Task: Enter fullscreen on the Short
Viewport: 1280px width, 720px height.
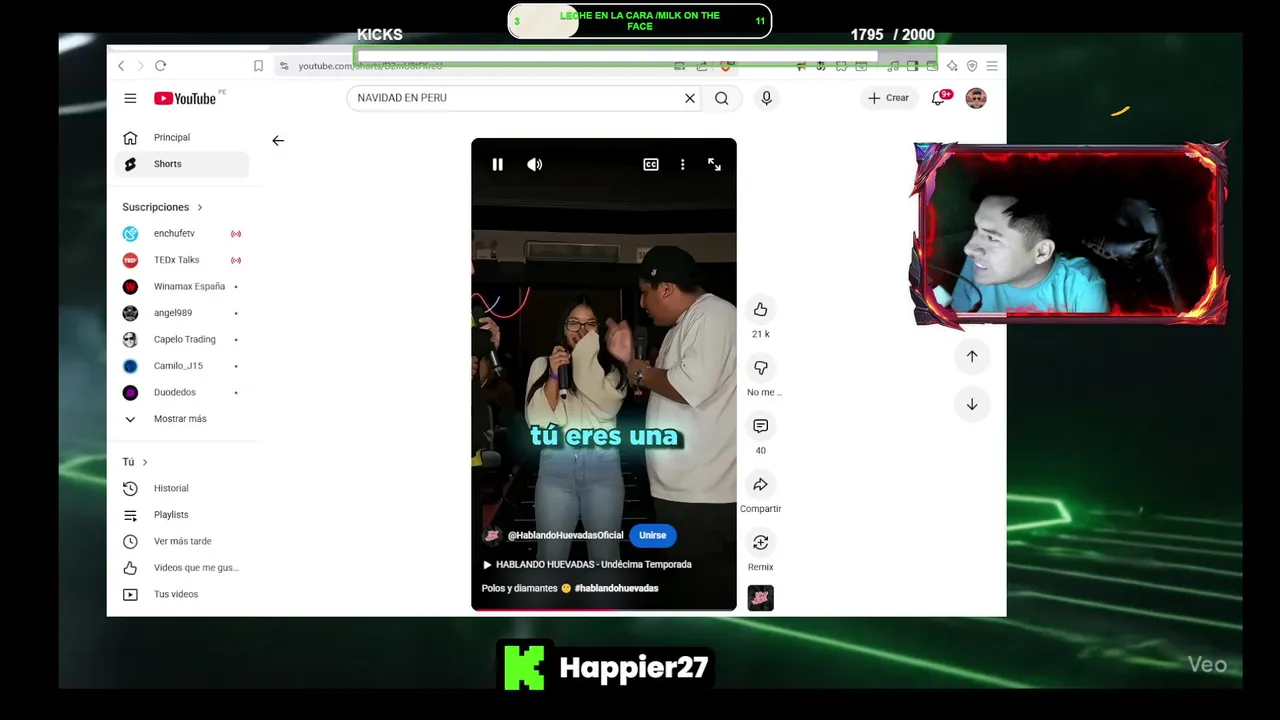Action: click(714, 164)
